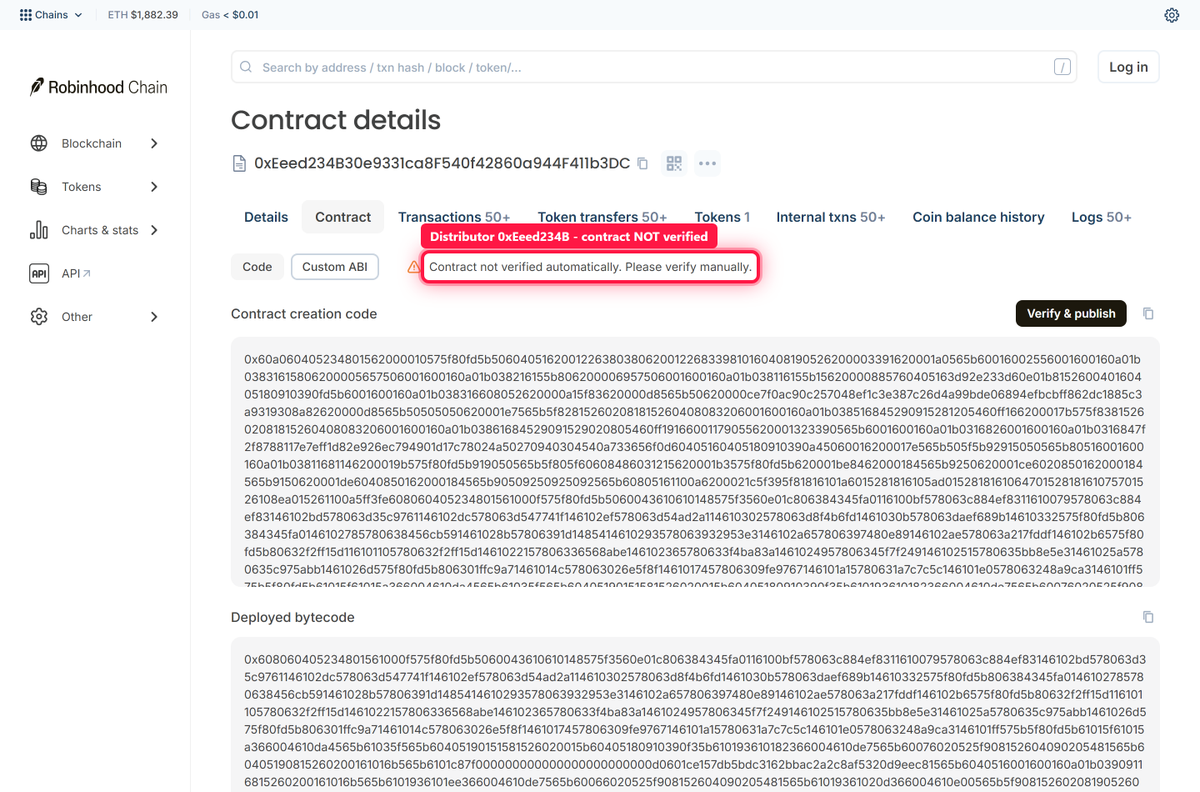Focus the address search field
Image resolution: width=1200 pixels, height=792 pixels.
pos(656,67)
